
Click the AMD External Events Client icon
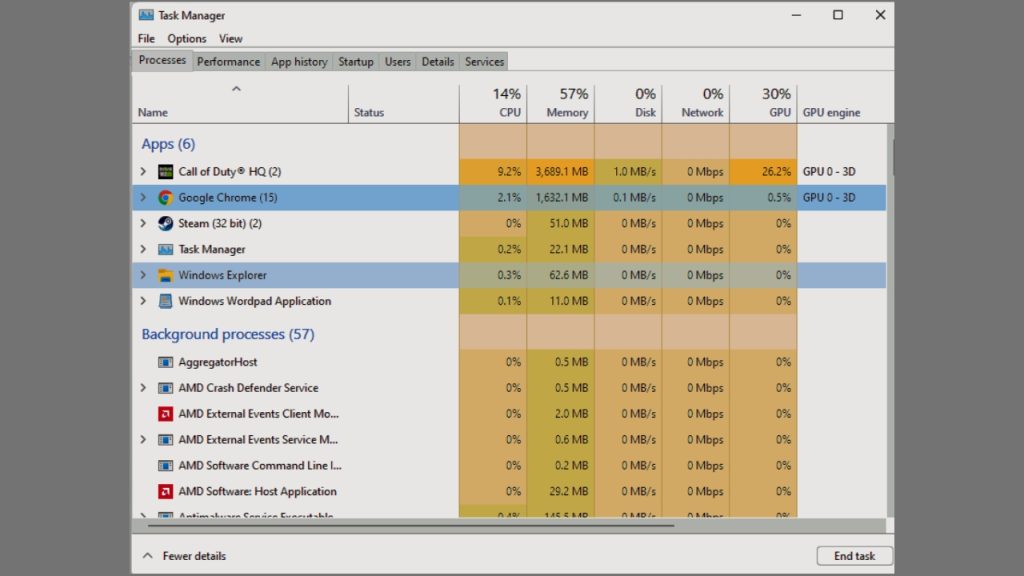click(x=165, y=414)
